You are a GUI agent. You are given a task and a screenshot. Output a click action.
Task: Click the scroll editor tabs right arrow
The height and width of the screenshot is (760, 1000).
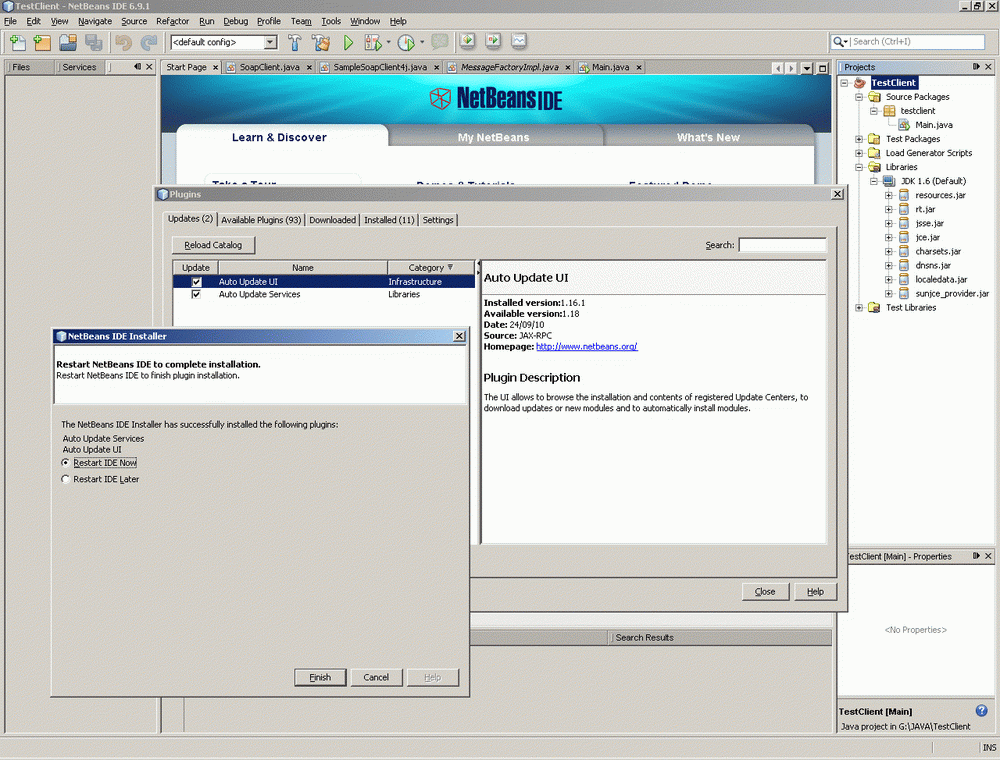click(x=791, y=68)
